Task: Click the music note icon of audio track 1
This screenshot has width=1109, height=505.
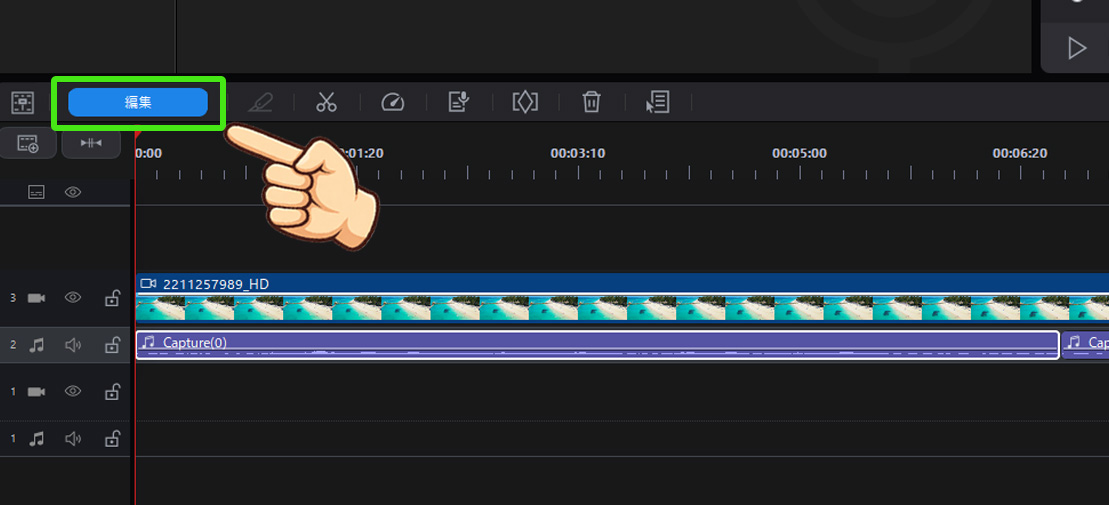Action: click(37, 439)
